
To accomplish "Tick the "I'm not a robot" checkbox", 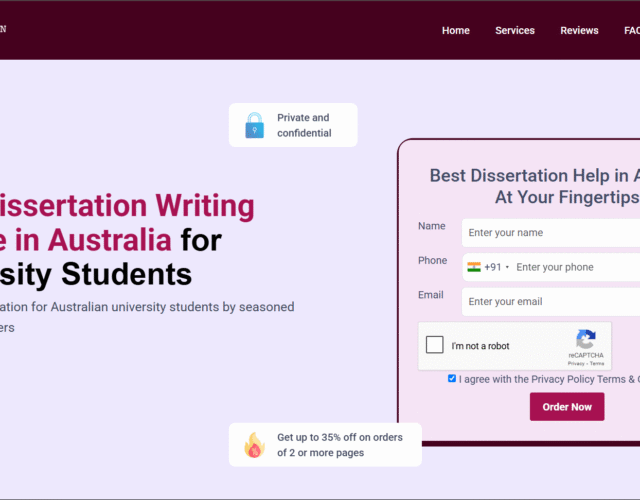I will coord(435,345).
